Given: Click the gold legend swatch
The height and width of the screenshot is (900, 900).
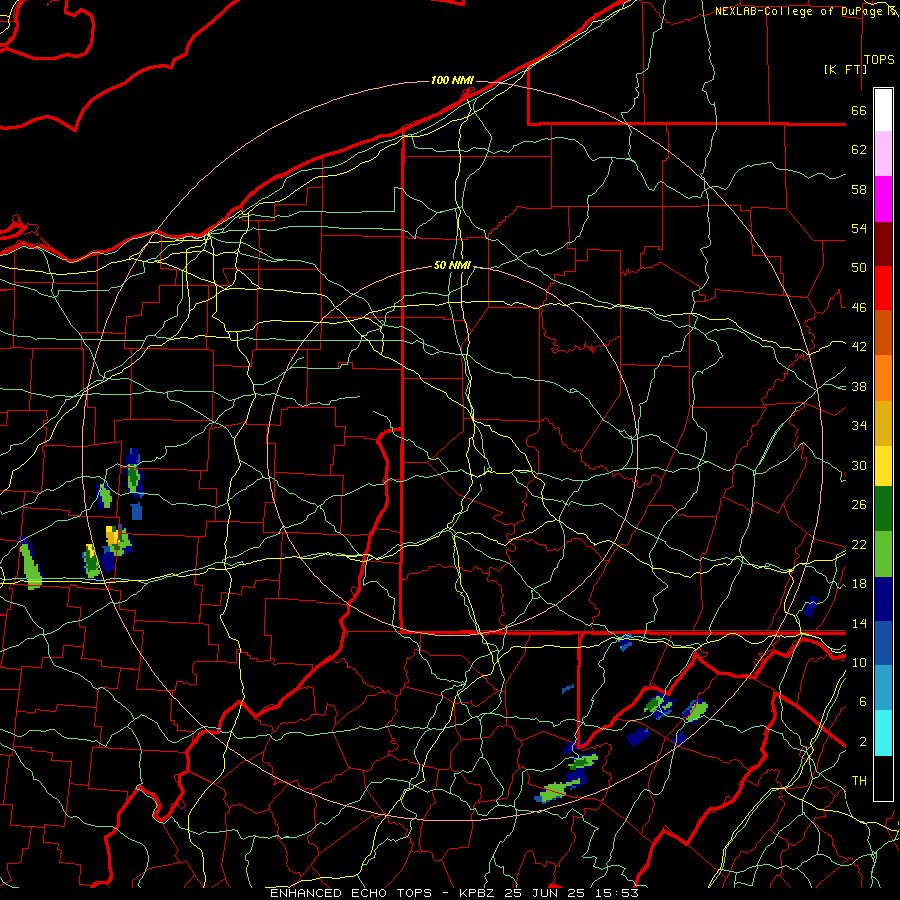Looking at the screenshot, I should coord(883,423).
